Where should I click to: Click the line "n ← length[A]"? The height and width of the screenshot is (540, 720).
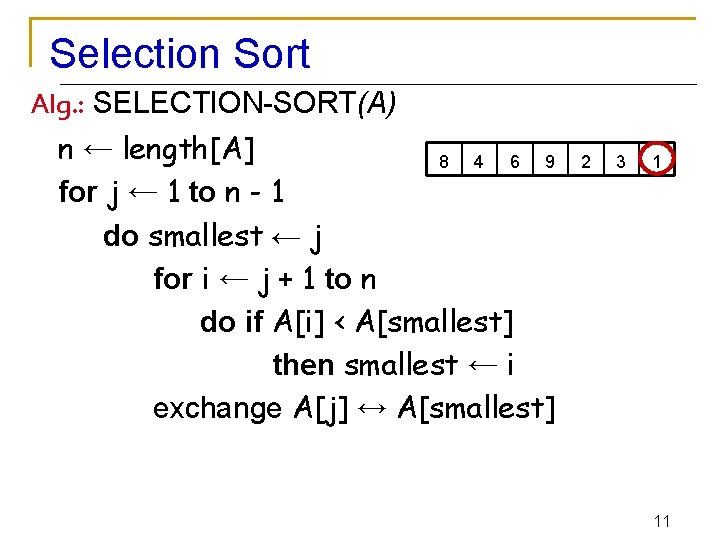157,150
